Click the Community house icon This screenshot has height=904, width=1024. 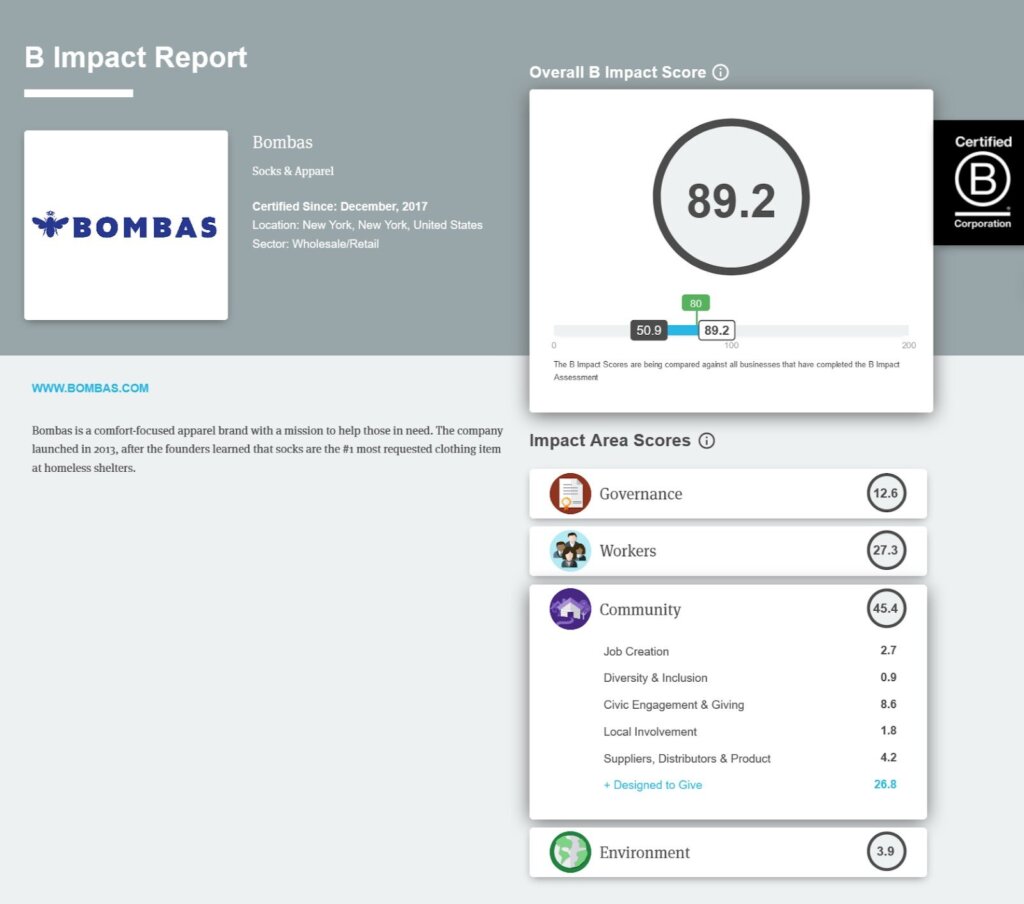coord(570,609)
